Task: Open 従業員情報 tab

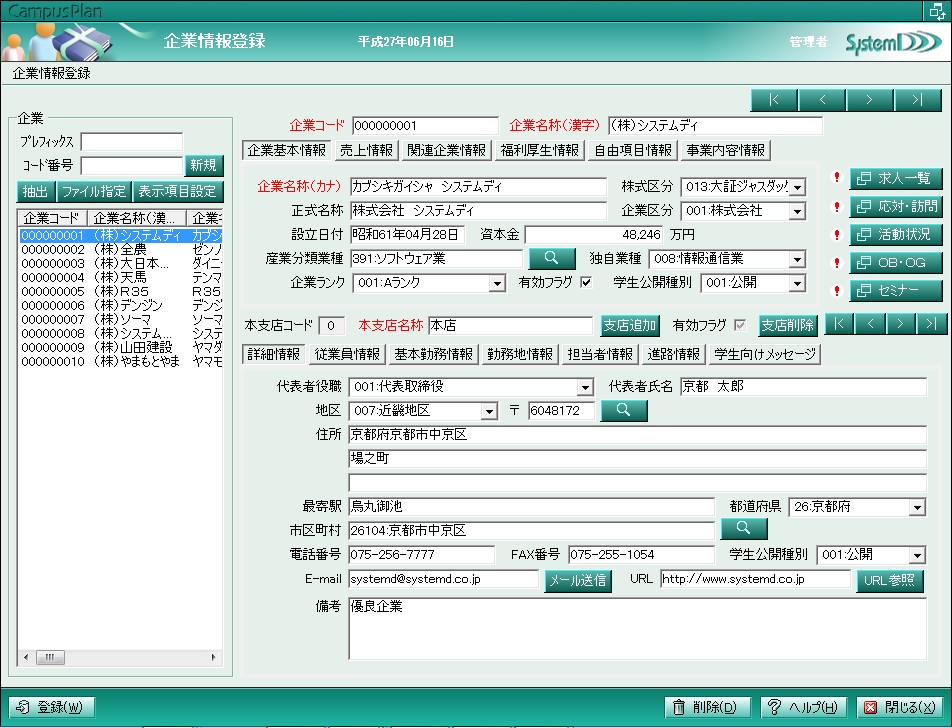Action: pyautogui.click(x=347, y=354)
